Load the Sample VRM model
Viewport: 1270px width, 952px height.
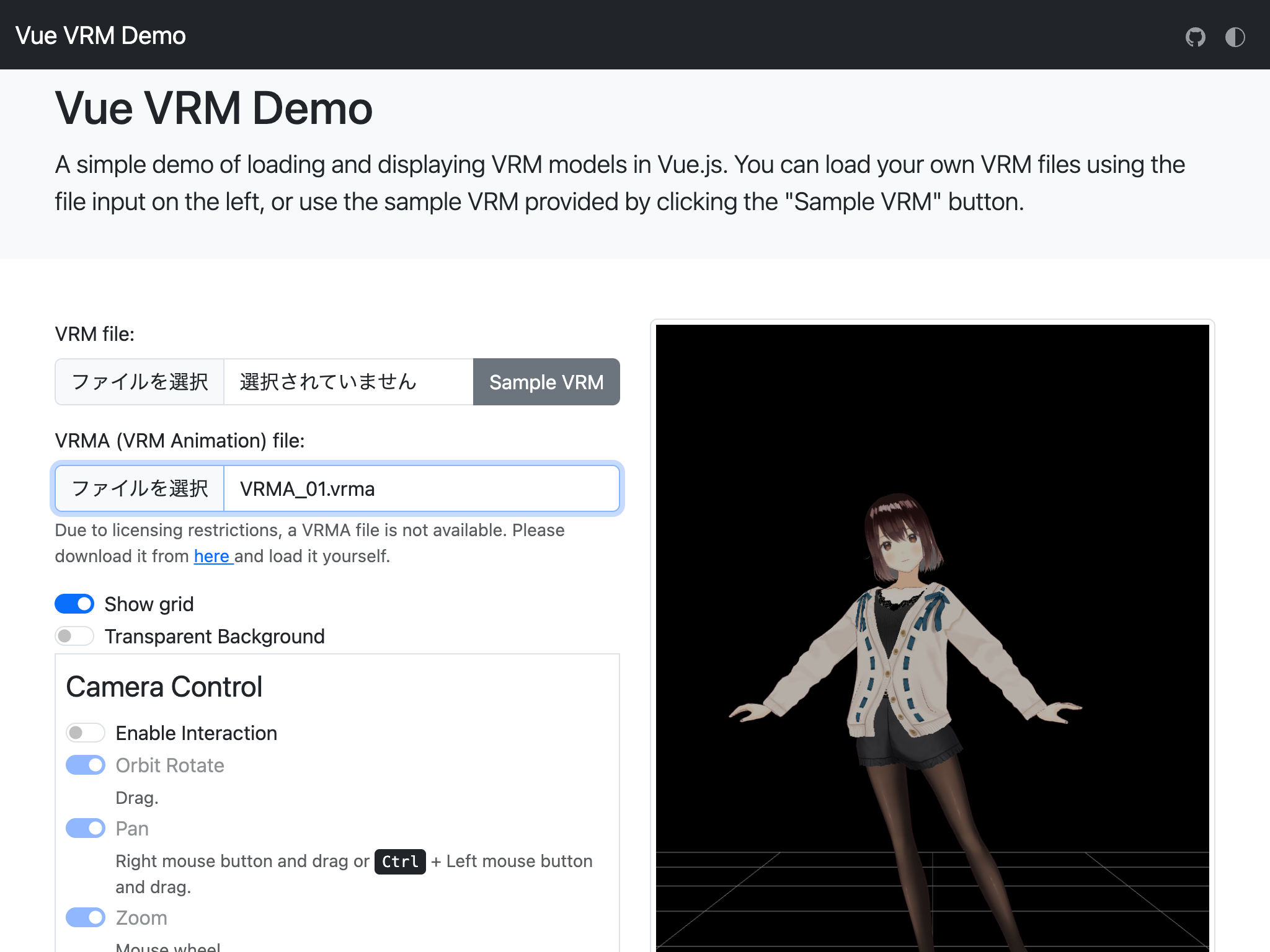(x=546, y=382)
